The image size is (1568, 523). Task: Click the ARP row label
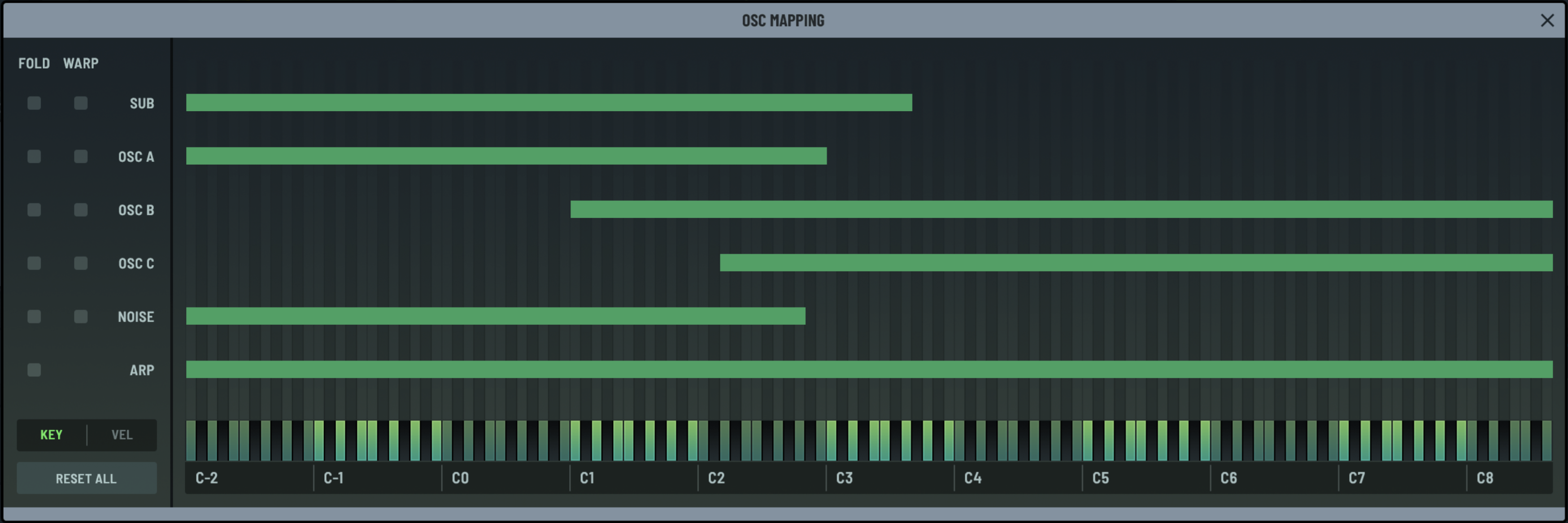coord(142,370)
